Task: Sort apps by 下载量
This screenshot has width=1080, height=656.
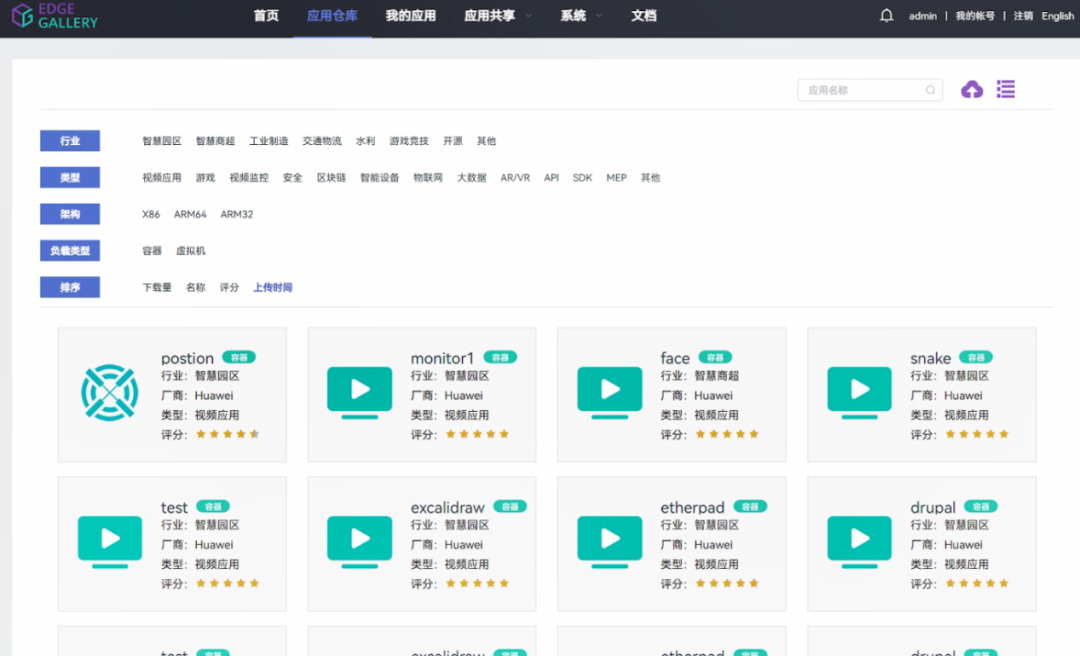Action: 157,287
